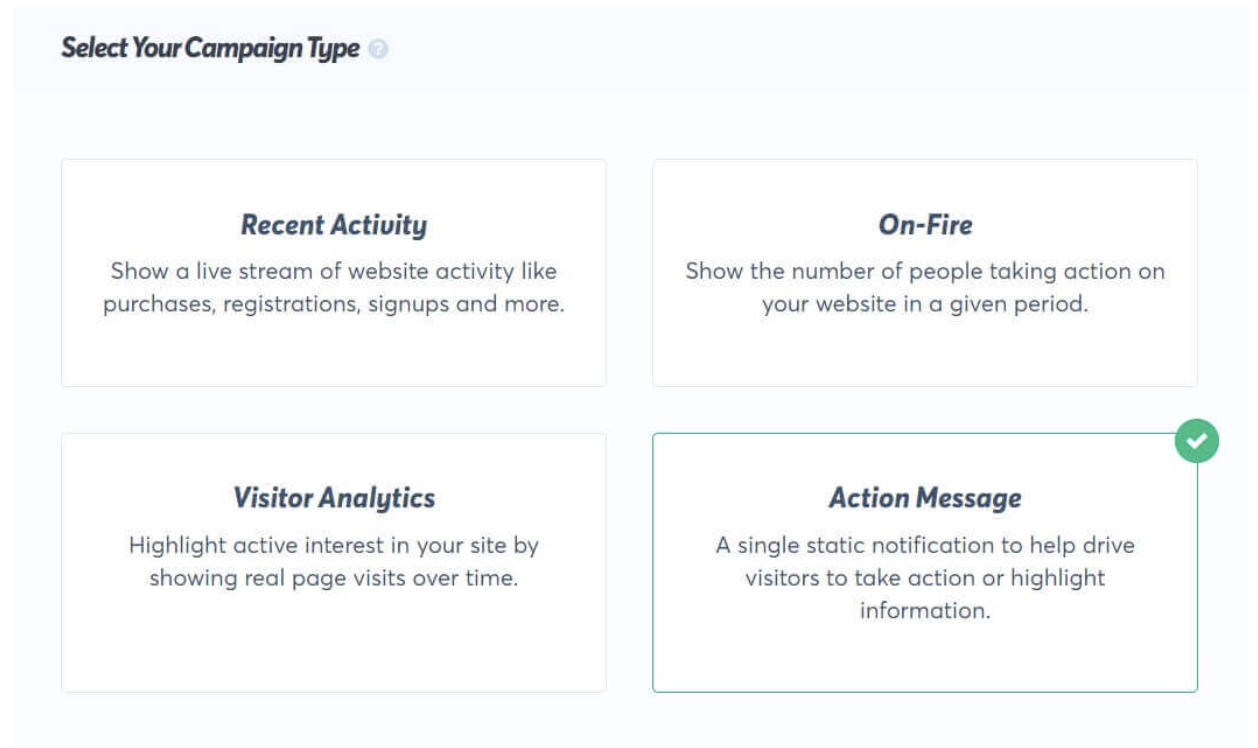Click the word 'information.' in Action Message card
1258x748 pixels.
point(925,610)
